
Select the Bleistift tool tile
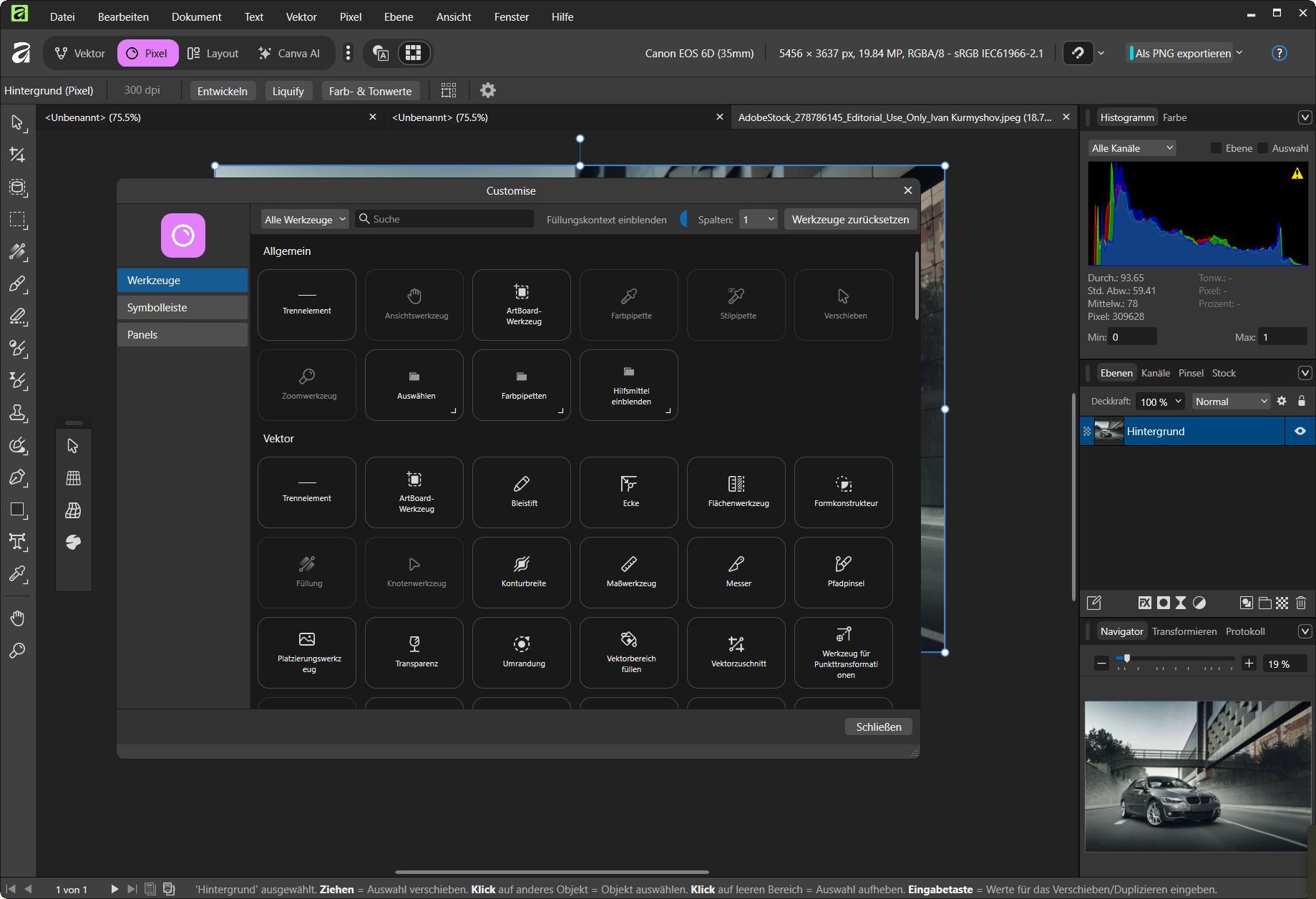522,492
